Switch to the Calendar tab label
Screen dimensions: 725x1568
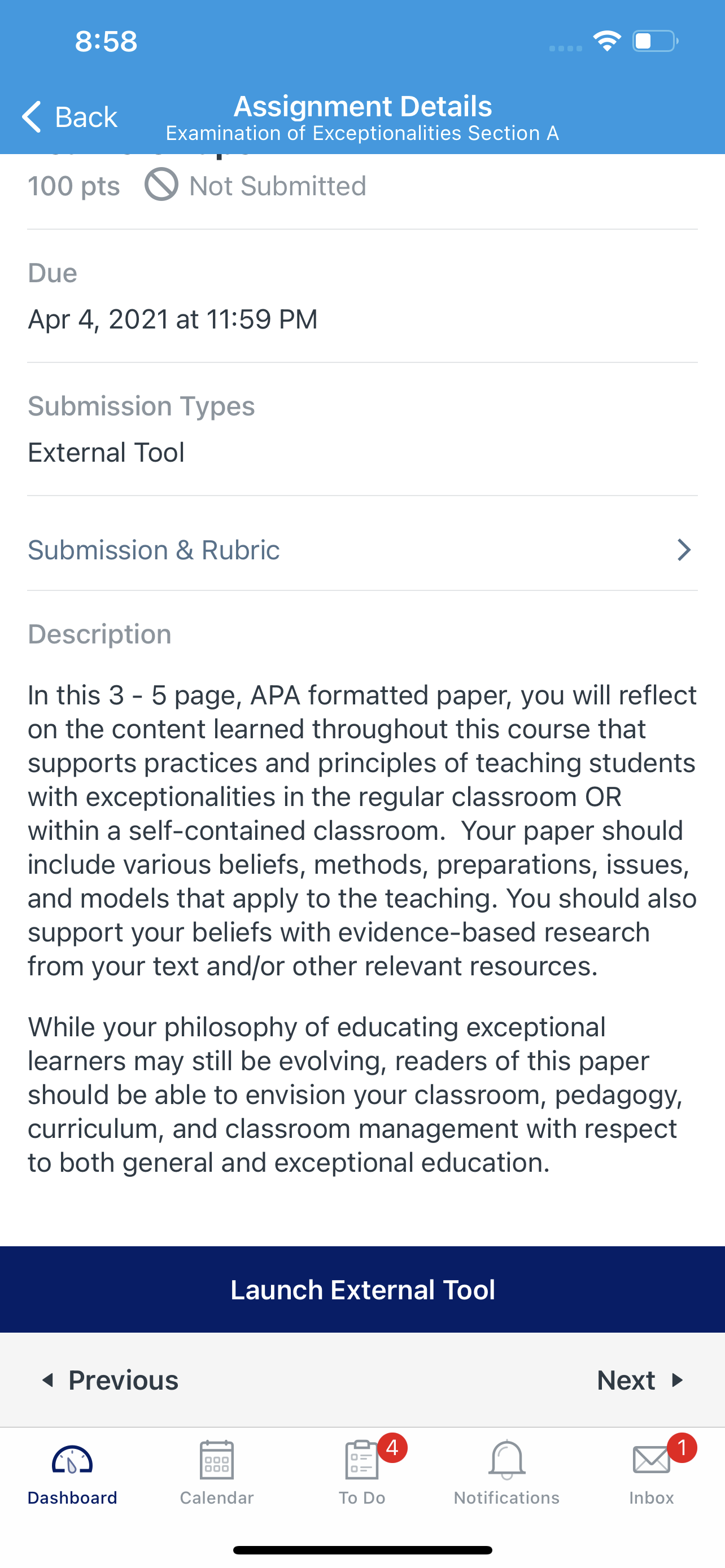click(x=217, y=1498)
